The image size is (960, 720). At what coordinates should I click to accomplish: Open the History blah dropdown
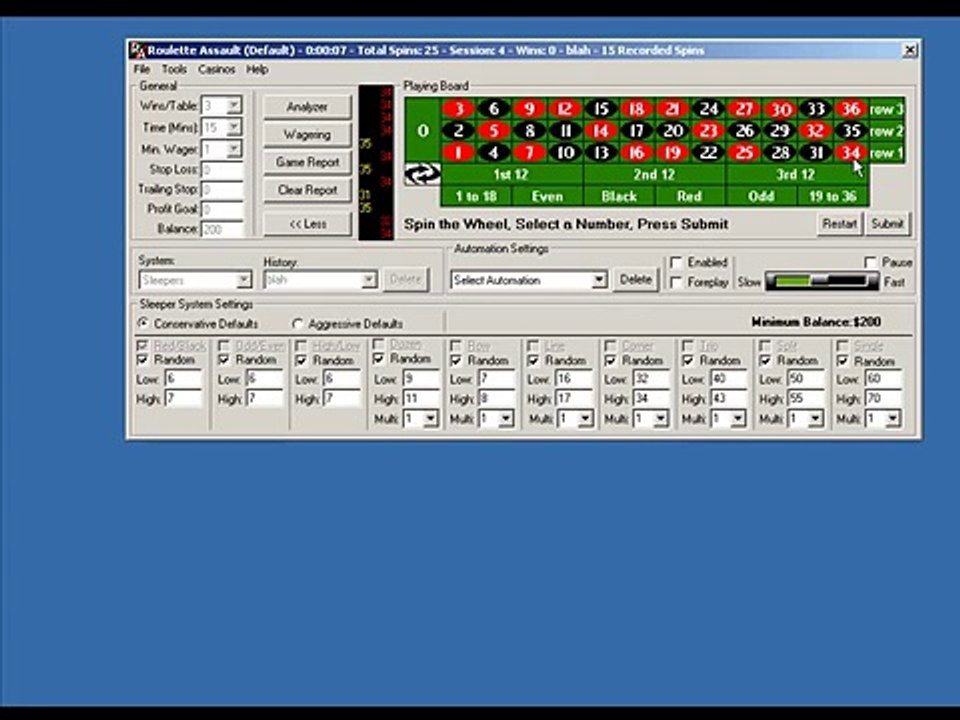[369, 280]
